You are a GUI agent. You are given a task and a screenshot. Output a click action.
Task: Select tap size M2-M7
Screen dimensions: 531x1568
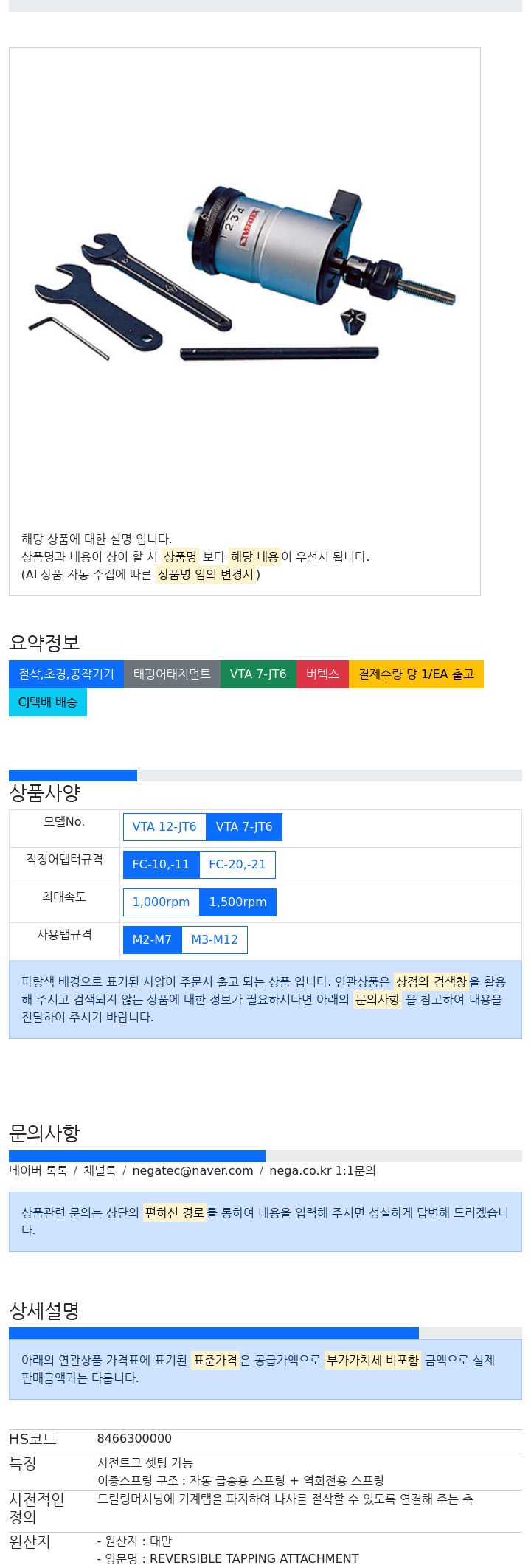[152, 940]
